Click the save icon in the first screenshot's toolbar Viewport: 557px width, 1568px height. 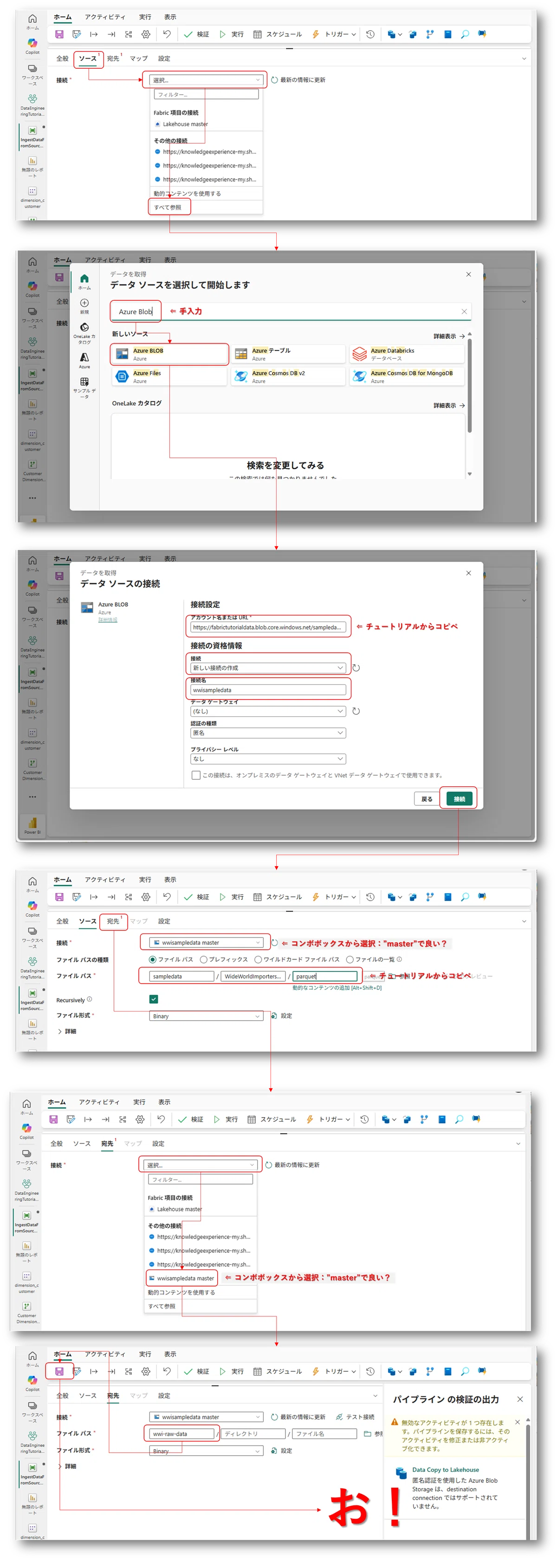pyautogui.click(x=59, y=35)
